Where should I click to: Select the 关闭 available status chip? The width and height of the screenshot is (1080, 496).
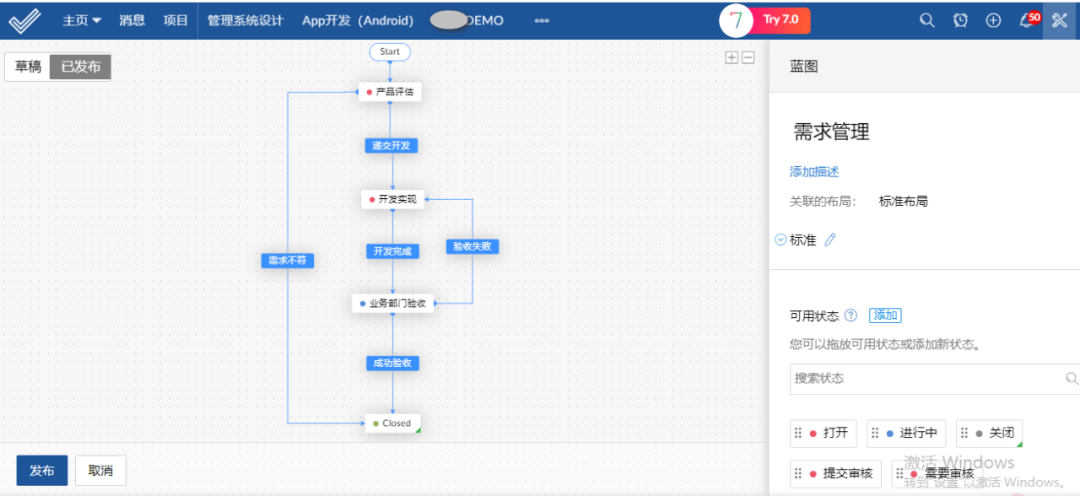click(990, 433)
